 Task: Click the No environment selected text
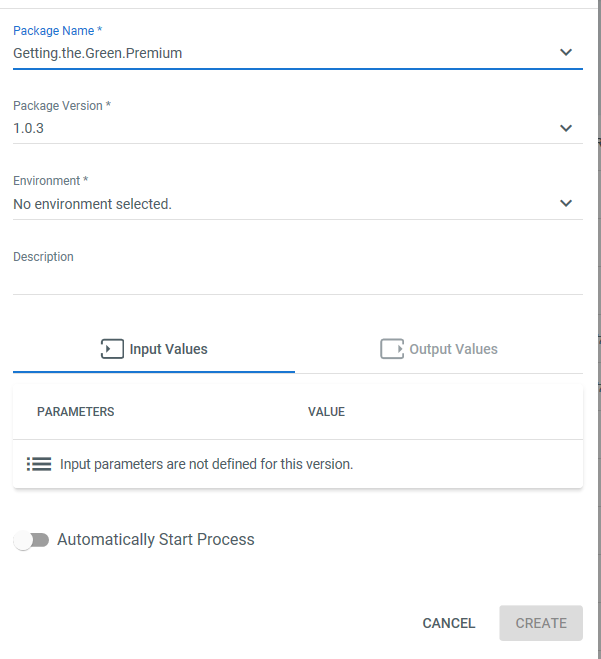(92, 204)
